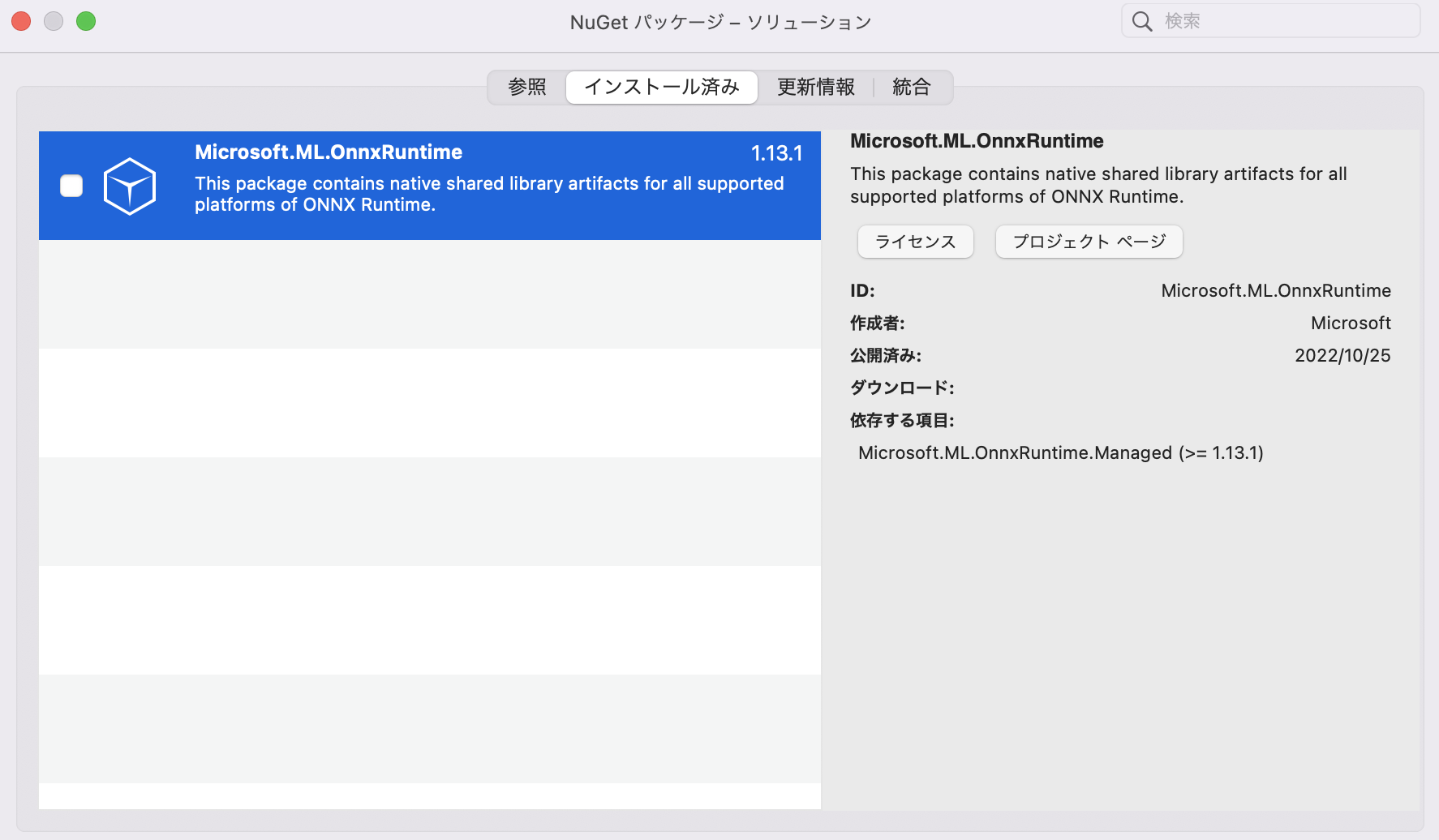Go to the 統合 tab

pos(912,87)
